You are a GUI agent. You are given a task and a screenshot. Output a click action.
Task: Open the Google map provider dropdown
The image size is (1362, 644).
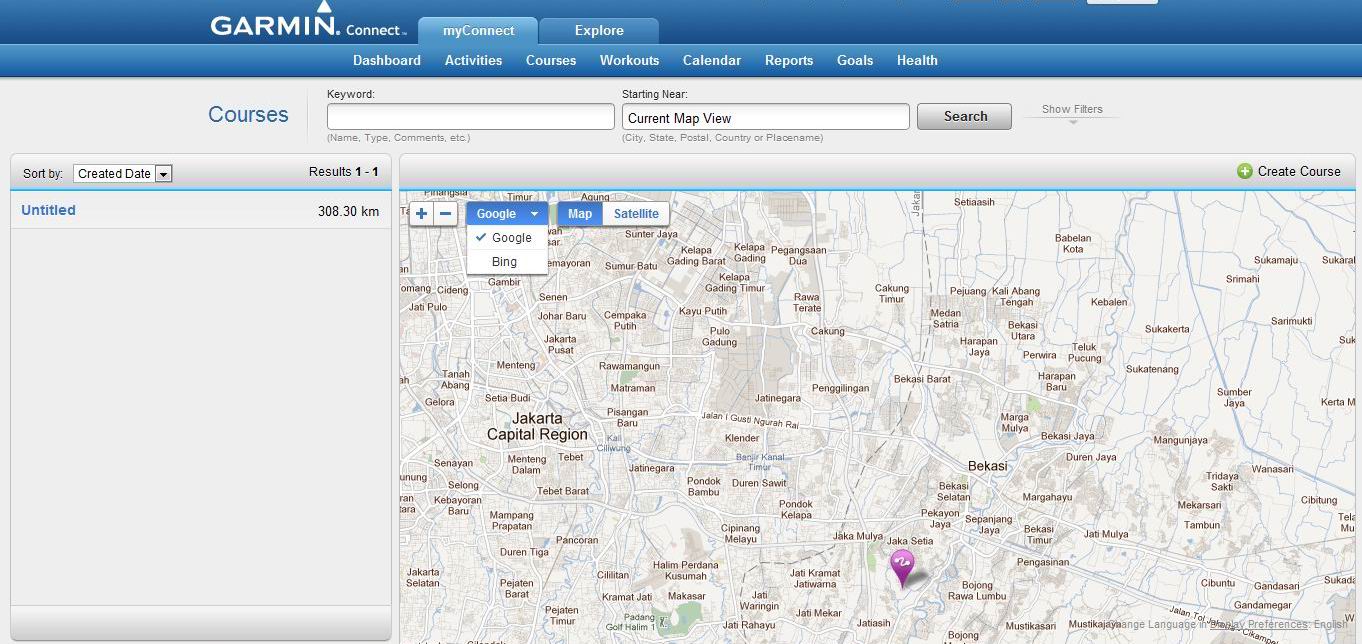click(x=507, y=214)
